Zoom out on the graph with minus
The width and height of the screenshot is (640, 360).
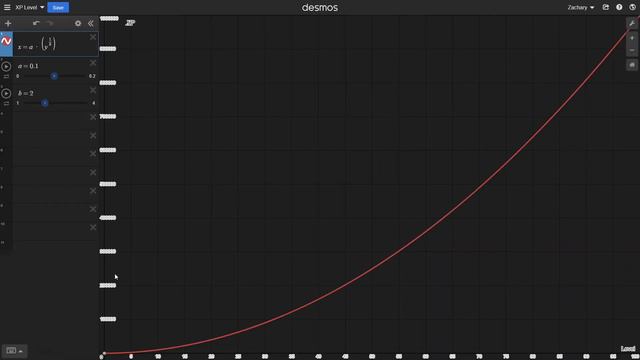tap(632, 50)
